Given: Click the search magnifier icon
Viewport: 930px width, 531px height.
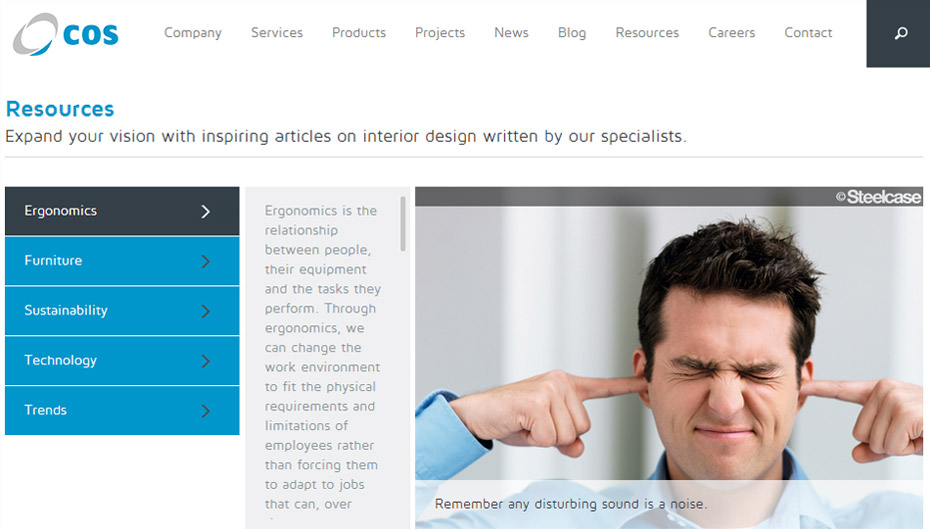Looking at the screenshot, I should point(900,33).
